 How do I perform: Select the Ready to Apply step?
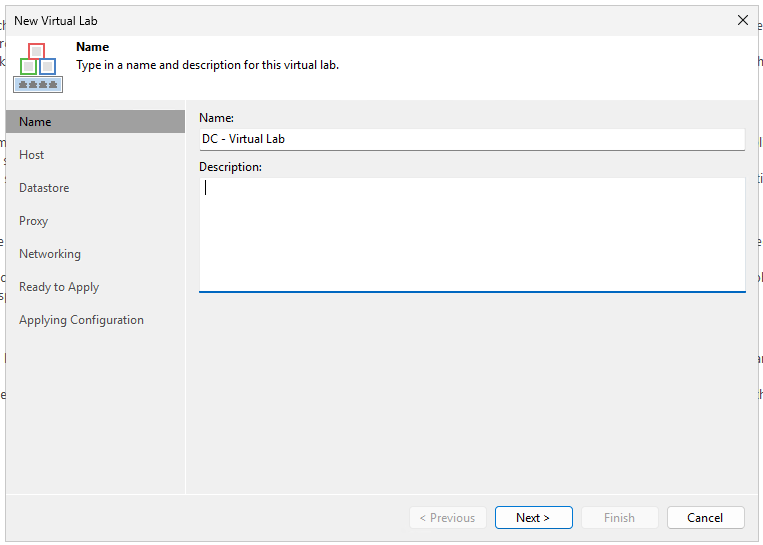59,287
